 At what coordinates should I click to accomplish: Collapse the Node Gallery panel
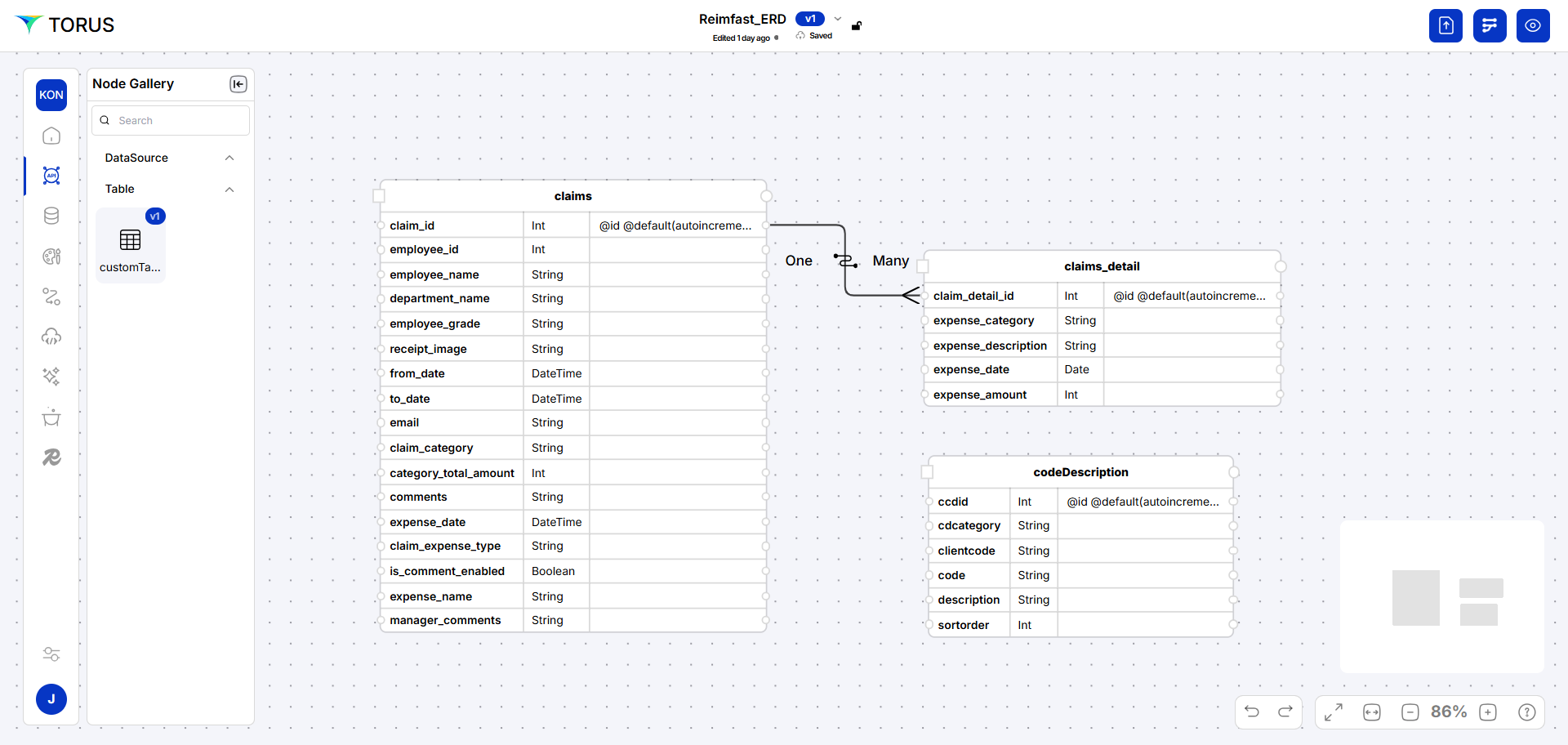pyautogui.click(x=238, y=84)
